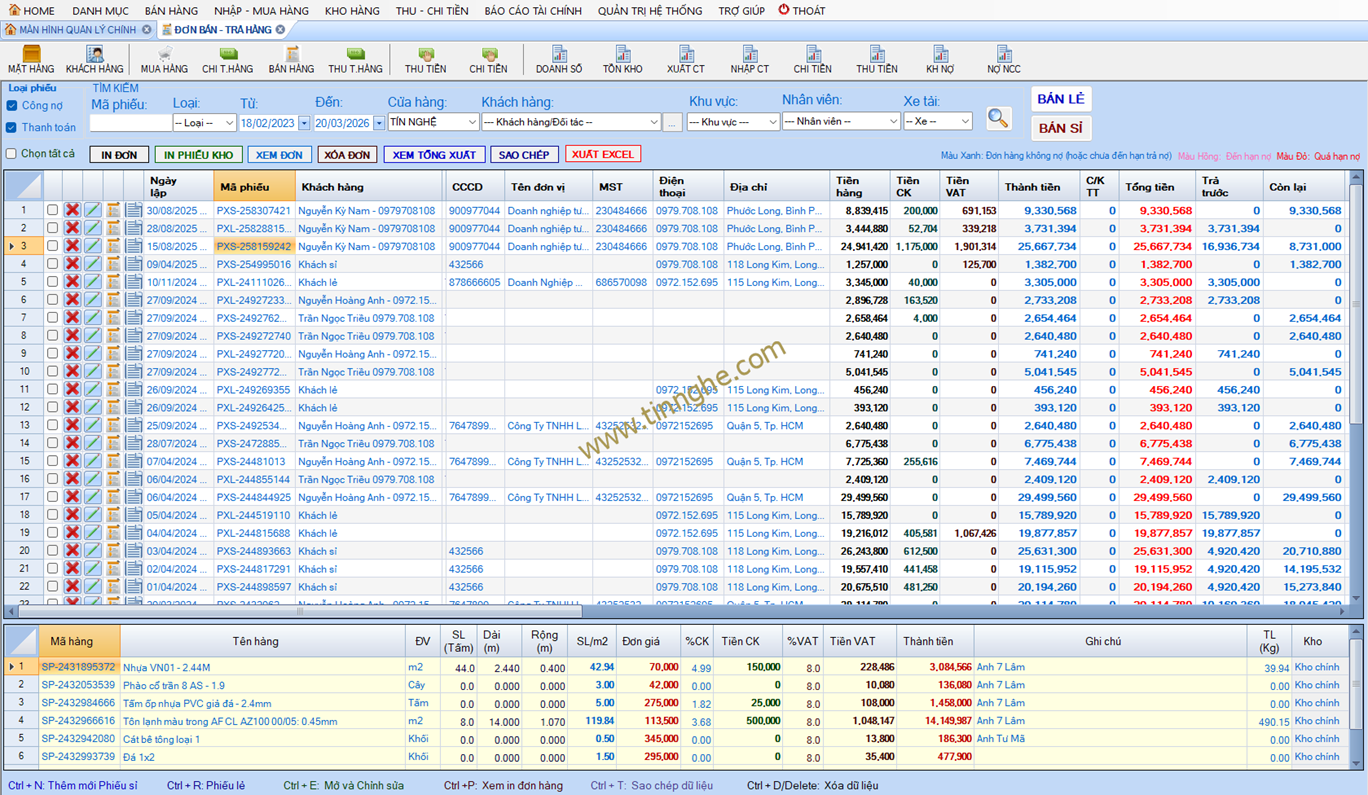Uncheck the Thanh toán checkbox
The height and width of the screenshot is (795, 1368).
tap(12, 128)
